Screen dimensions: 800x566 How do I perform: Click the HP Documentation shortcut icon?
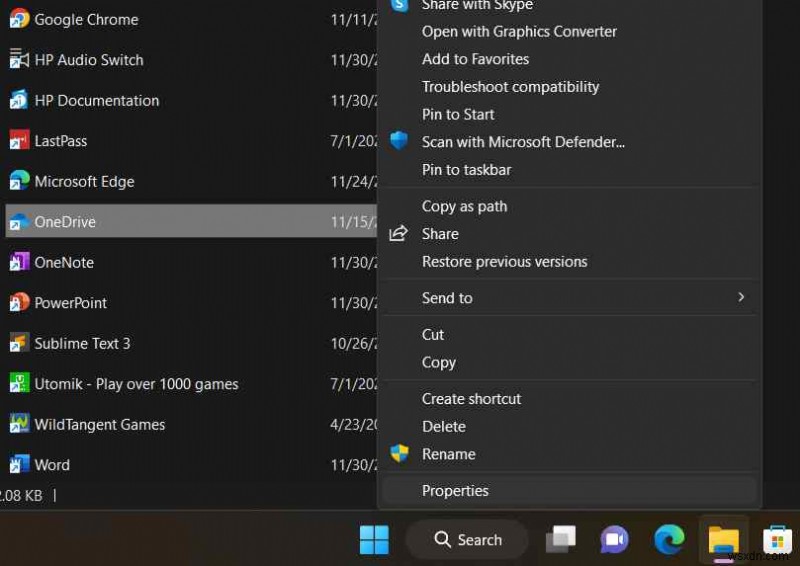[x=19, y=100]
